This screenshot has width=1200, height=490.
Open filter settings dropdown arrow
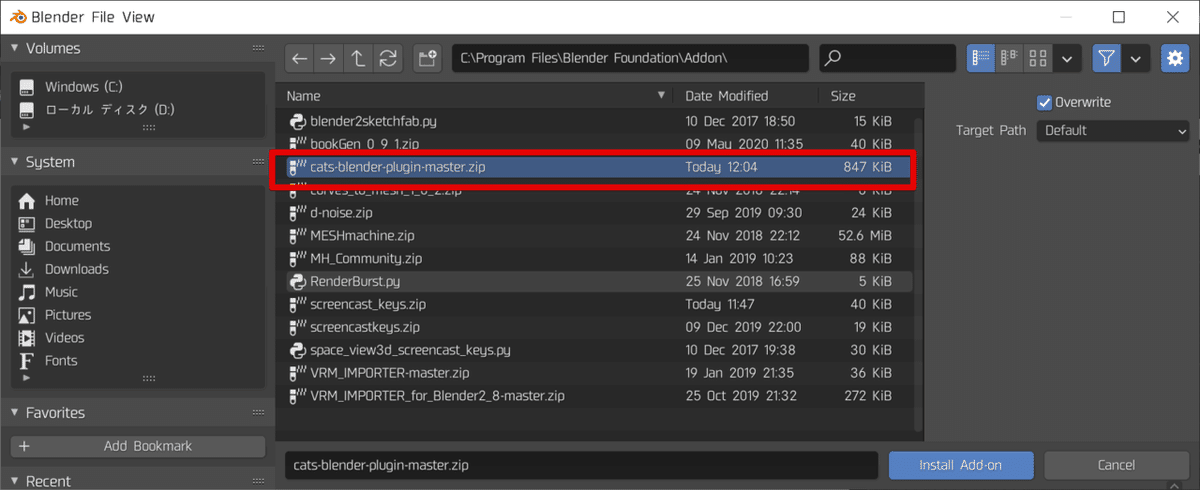[x=1135, y=59]
